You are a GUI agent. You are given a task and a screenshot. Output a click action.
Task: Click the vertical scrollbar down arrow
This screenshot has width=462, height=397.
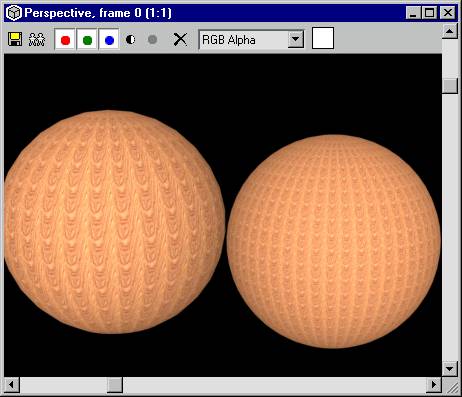[x=450, y=369]
